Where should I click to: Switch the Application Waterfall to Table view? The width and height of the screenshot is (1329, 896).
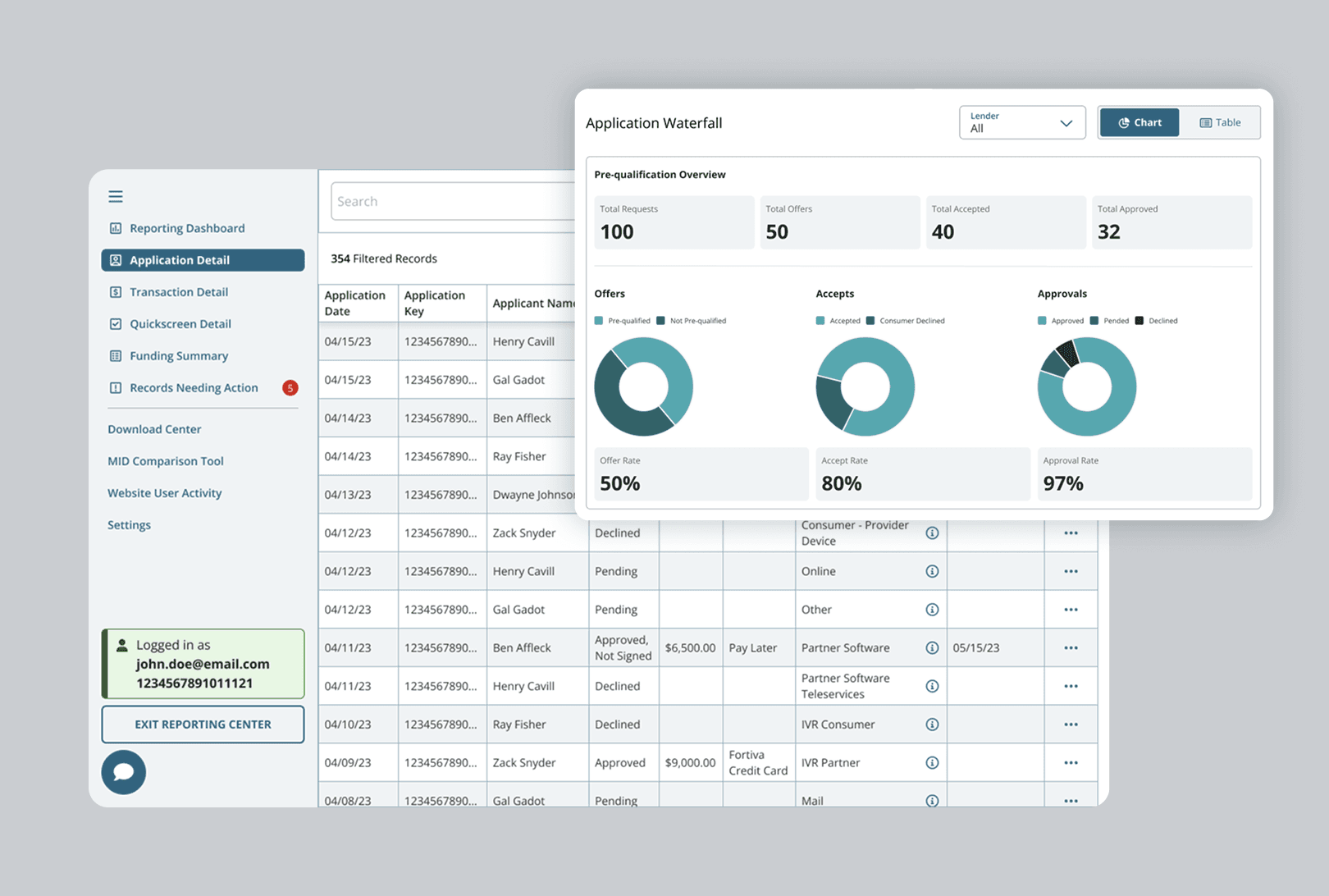1221,121
